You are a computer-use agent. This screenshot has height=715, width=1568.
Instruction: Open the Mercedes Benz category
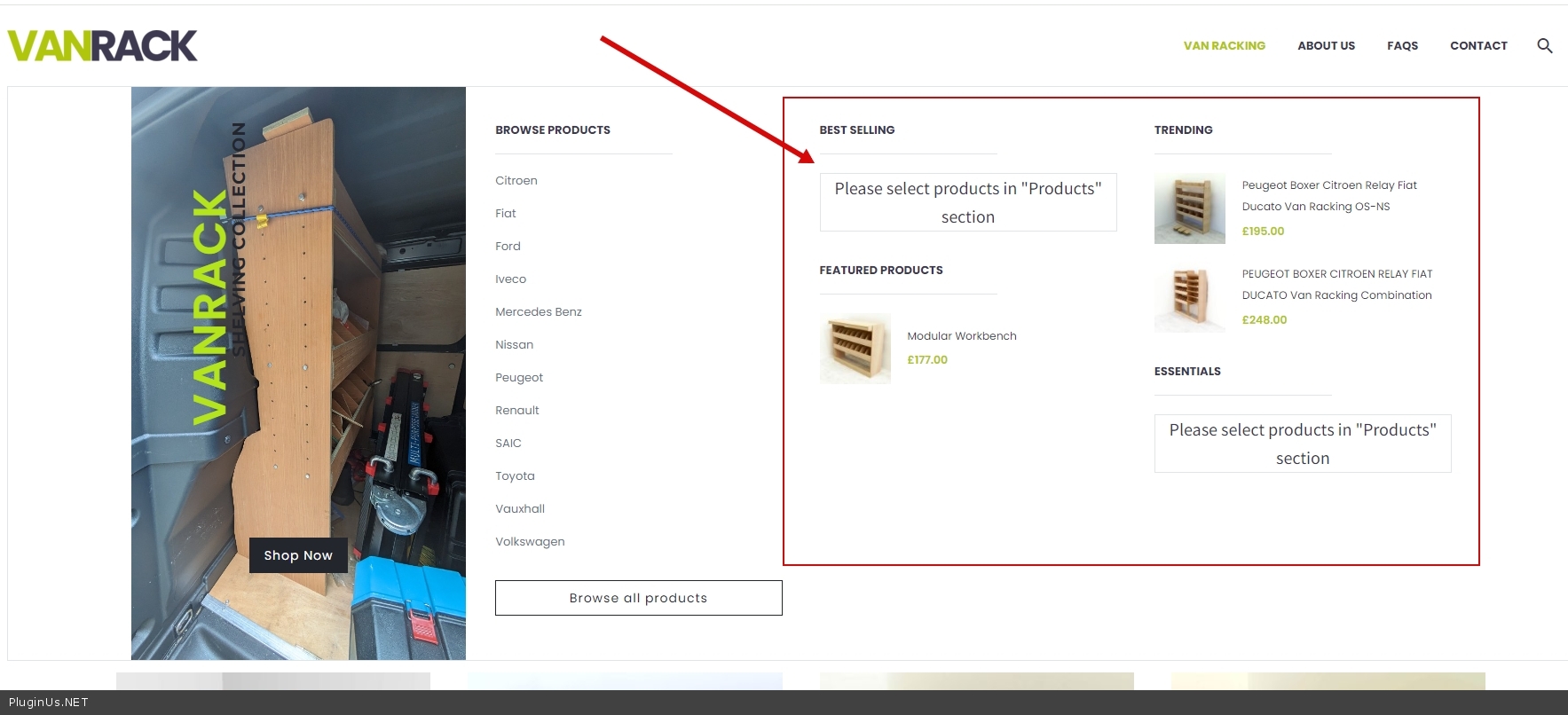click(x=539, y=311)
